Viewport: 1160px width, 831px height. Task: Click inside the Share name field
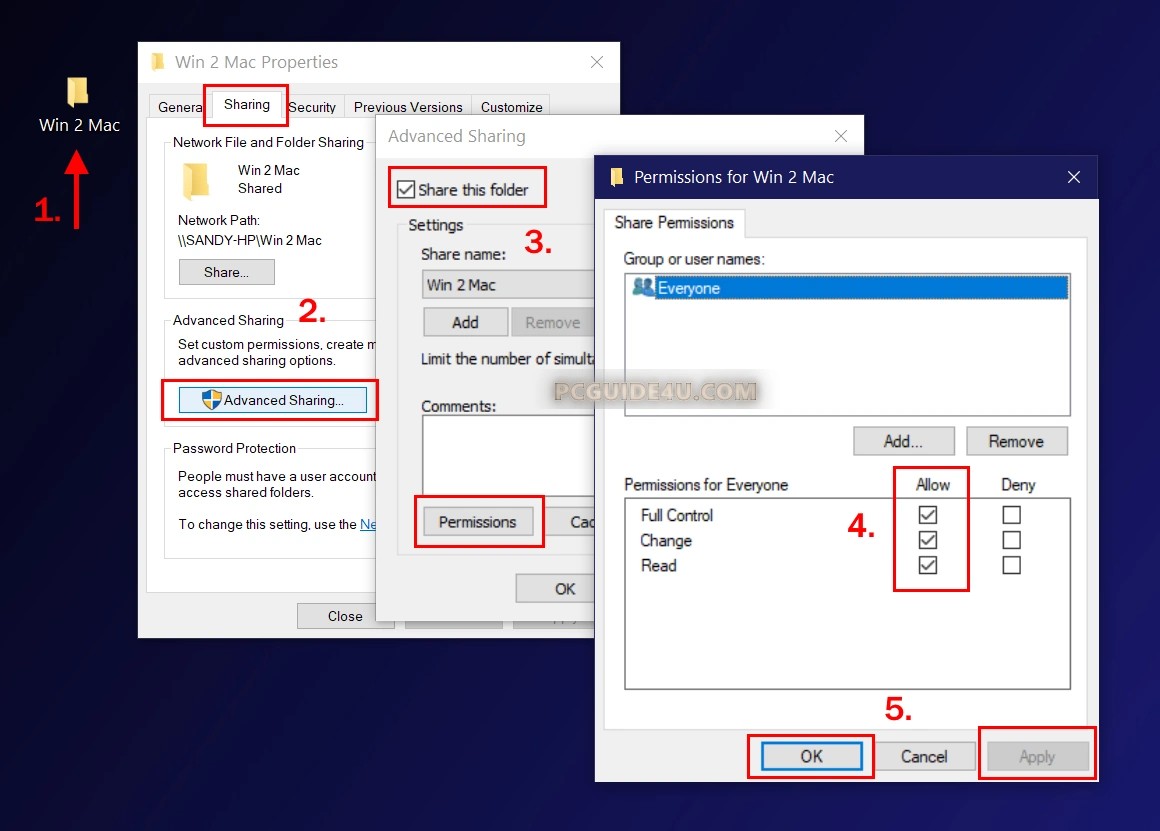(505, 285)
